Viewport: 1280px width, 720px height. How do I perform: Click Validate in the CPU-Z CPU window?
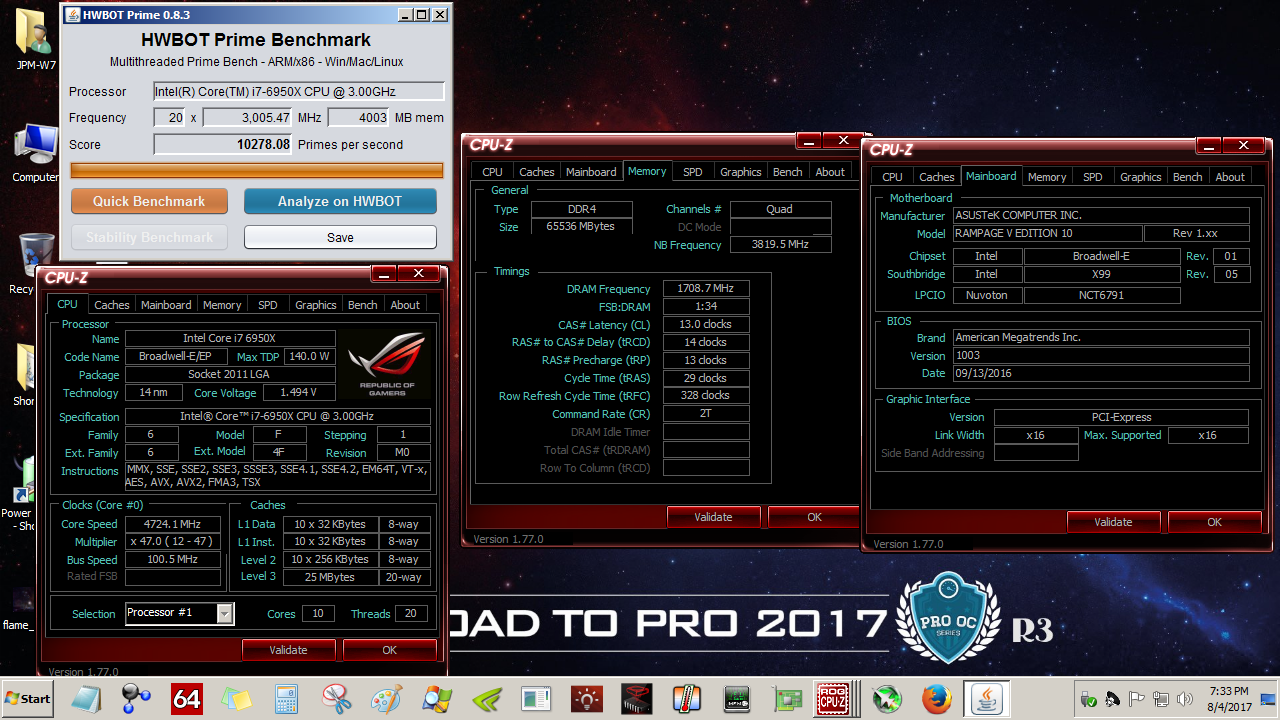tap(288, 650)
